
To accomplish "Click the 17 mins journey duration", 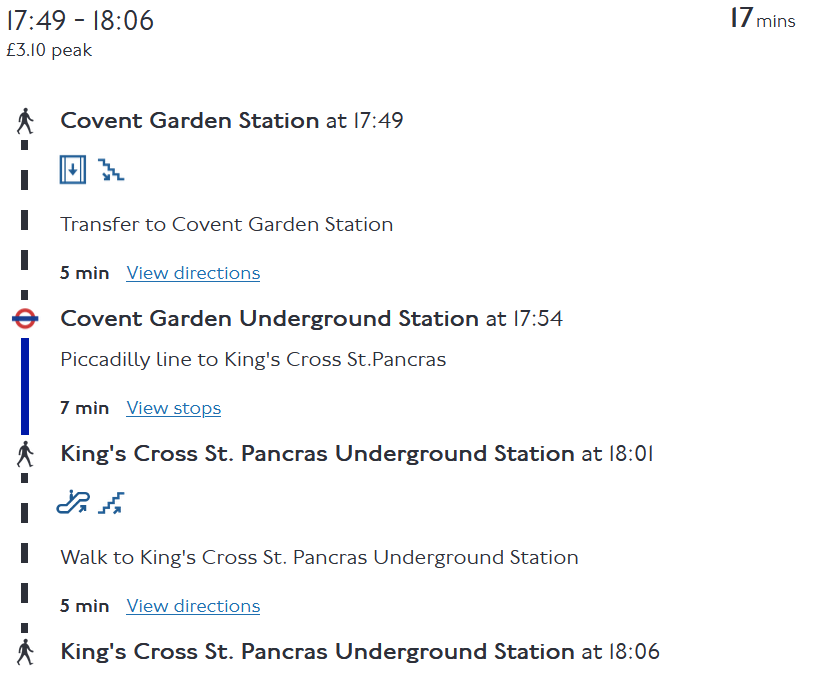I will click(762, 19).
